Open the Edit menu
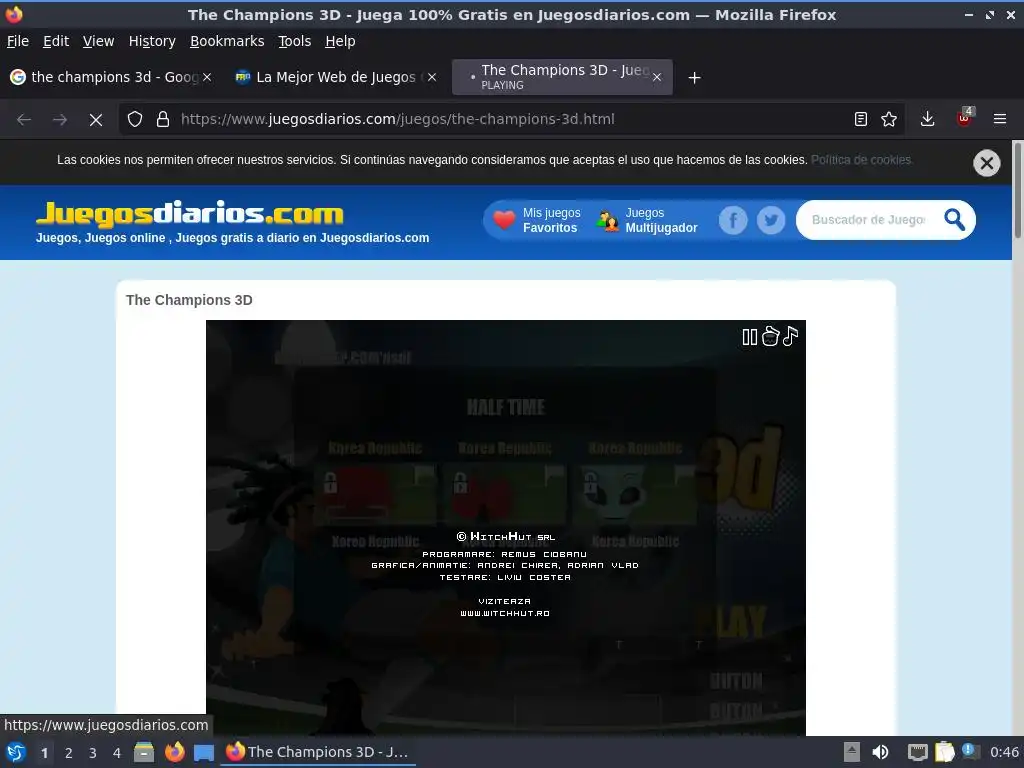Viewport: 1024px width, 768px height. (56, 41)
